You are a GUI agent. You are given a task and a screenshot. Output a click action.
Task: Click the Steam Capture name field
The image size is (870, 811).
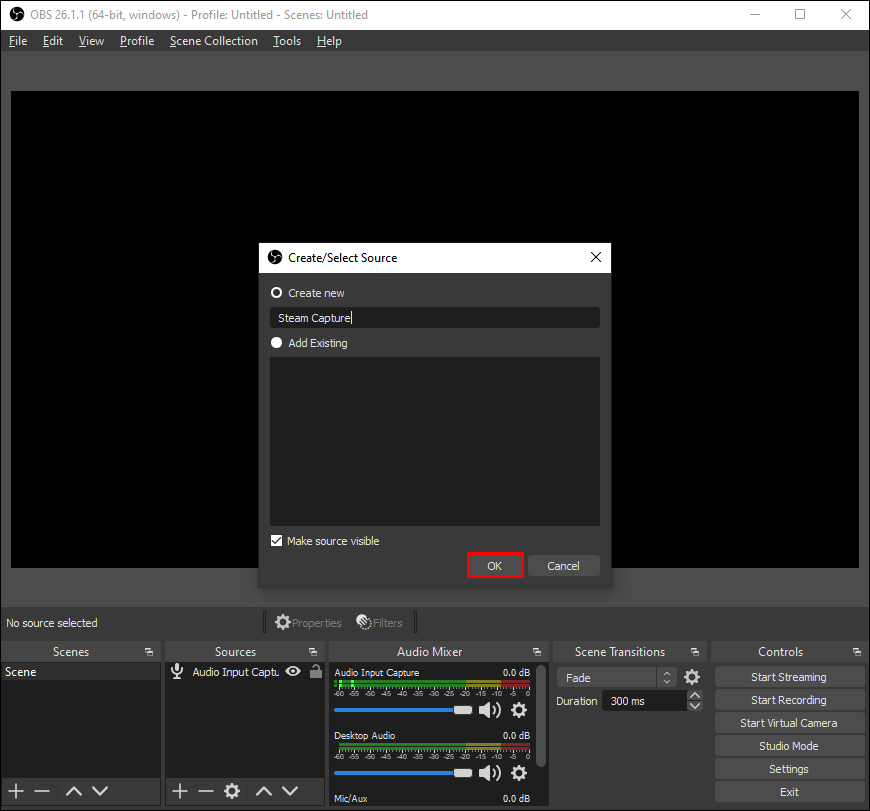click(x=434, y=318)
